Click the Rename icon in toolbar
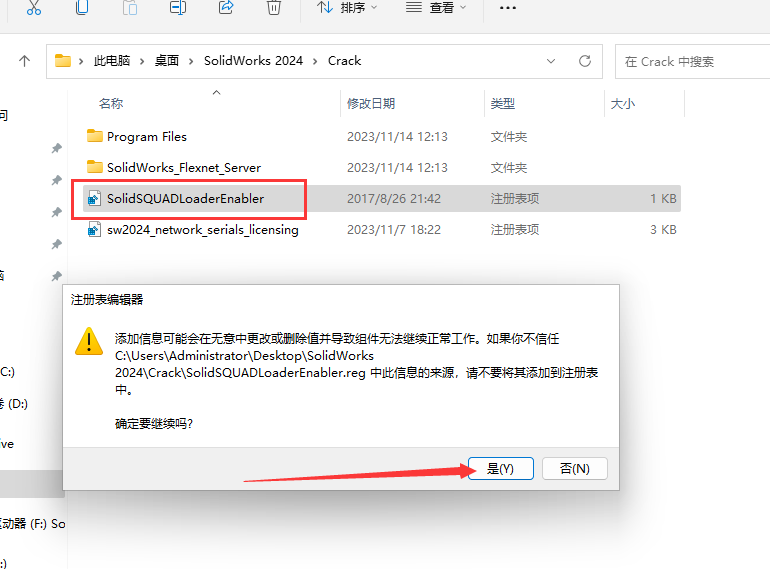This screenshot has height=569, width=770. tap(178, 8)
